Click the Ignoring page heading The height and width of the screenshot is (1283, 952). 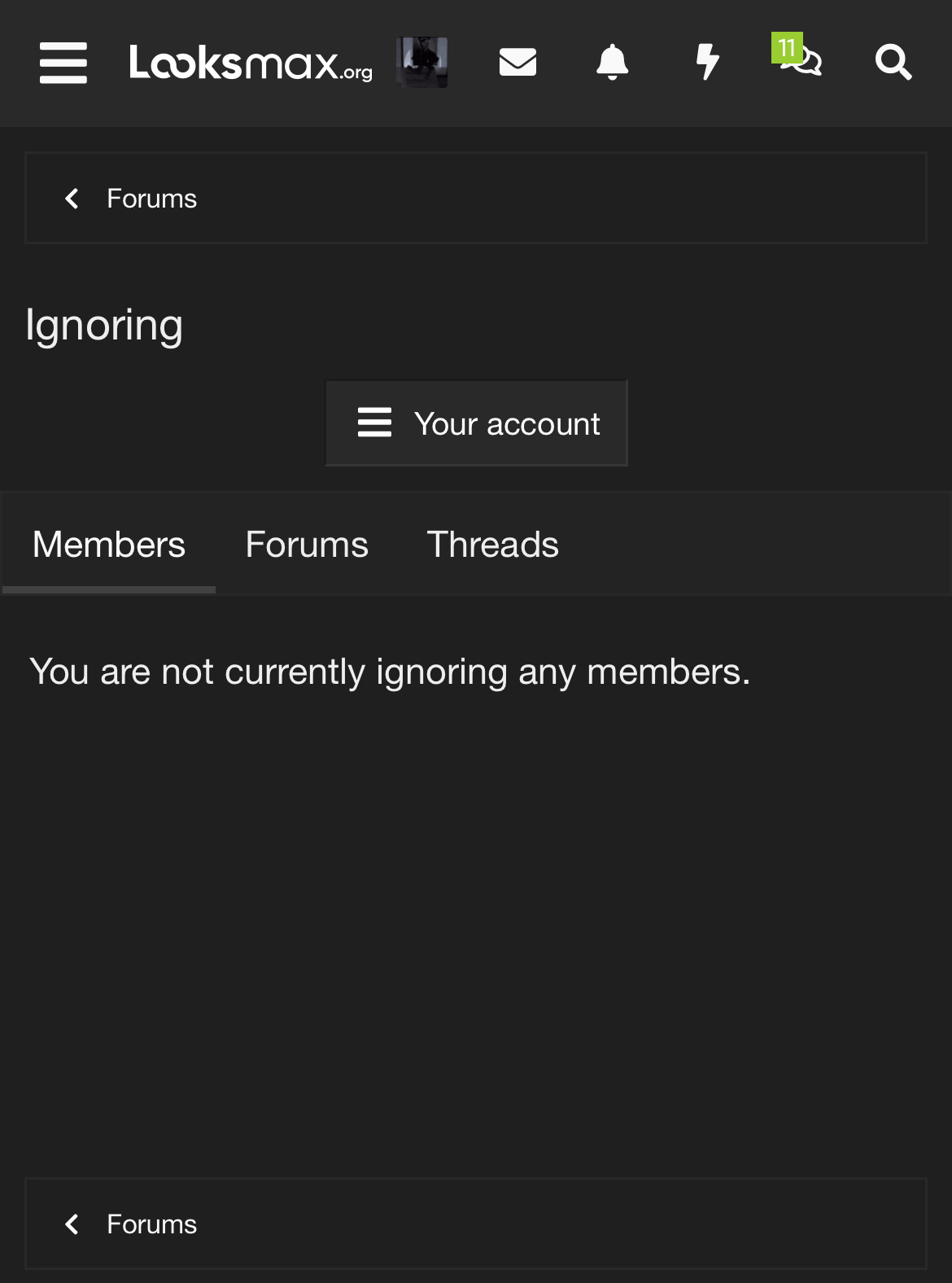[104, 326]
